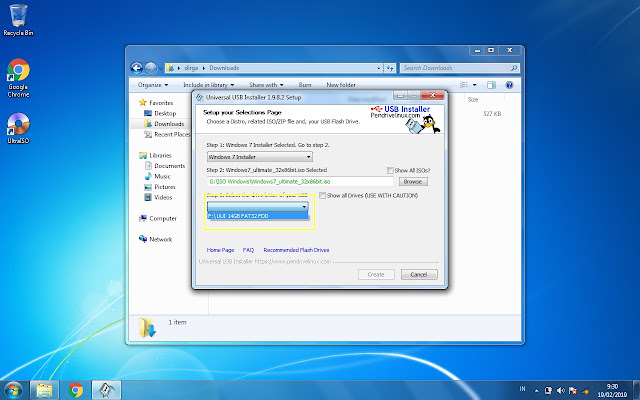Image resolution: width=640 pixels, height=400 pixels.
Task: Click the Explorer Back arrow button
Action: [x=137, y=68]
